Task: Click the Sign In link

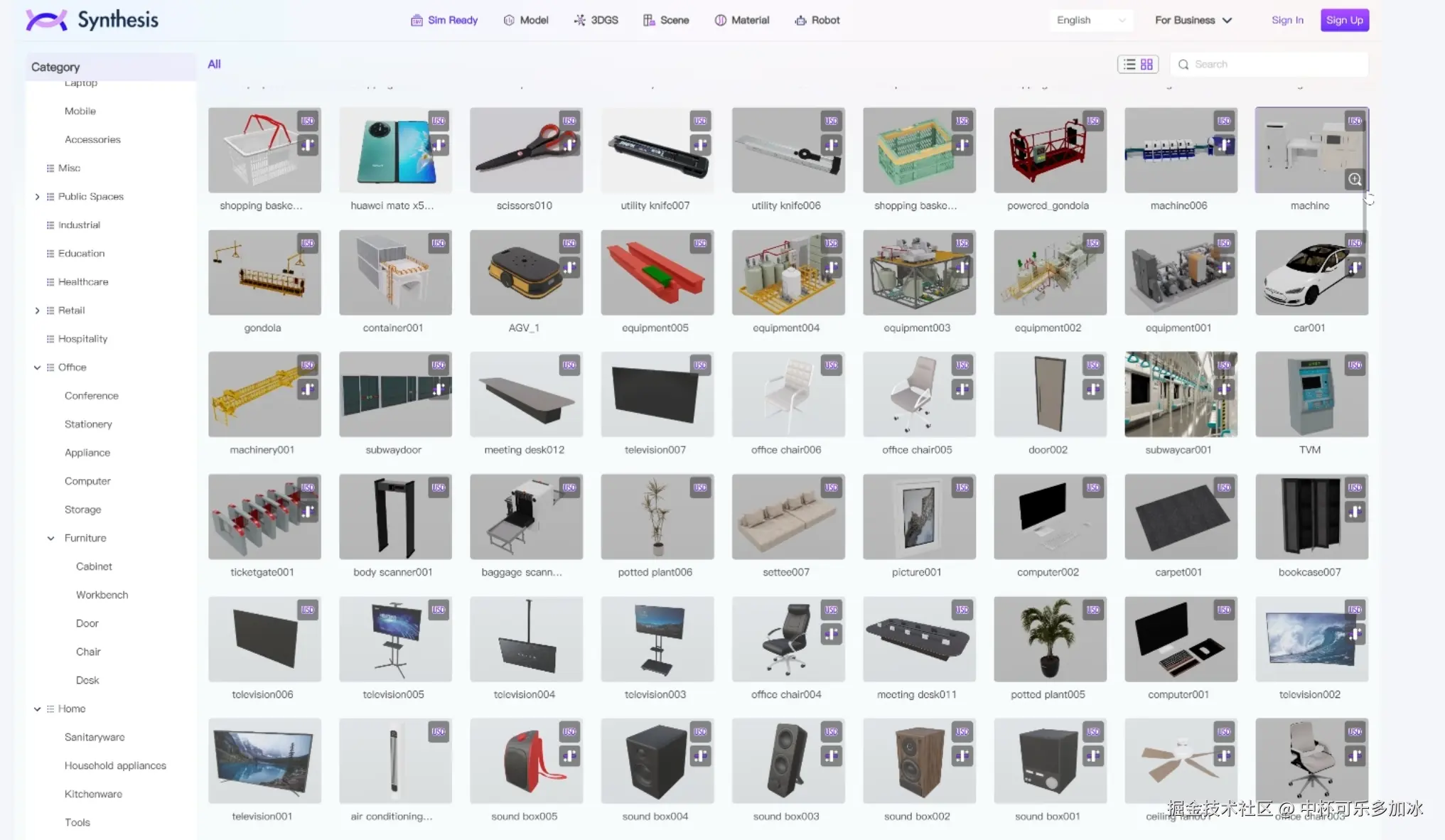Action: pyautogui.click(x=1287, y=20)
